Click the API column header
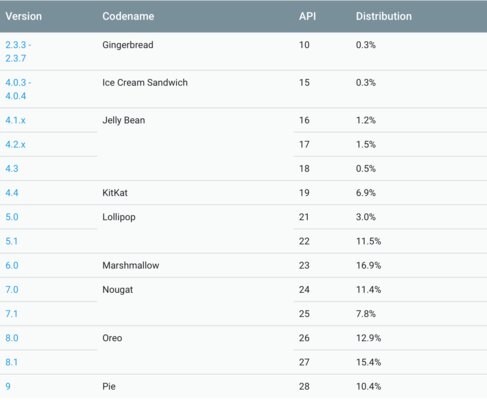487x400 pixels. click(307, 16)
